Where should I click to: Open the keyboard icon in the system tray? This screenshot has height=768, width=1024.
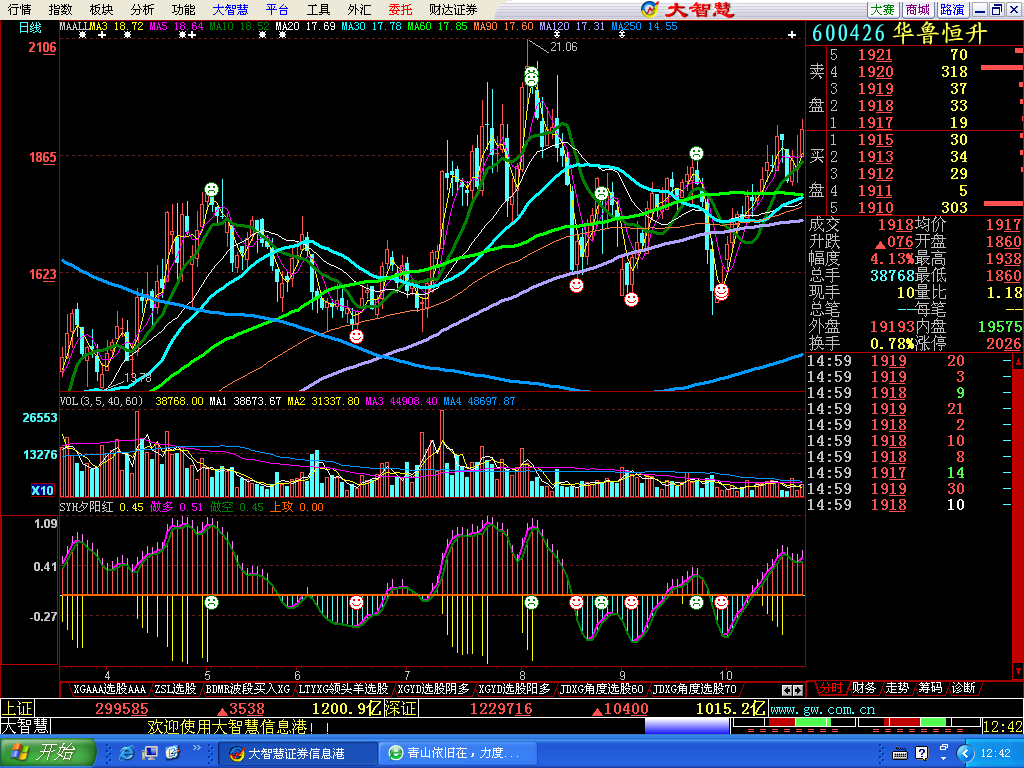[899, 754]
